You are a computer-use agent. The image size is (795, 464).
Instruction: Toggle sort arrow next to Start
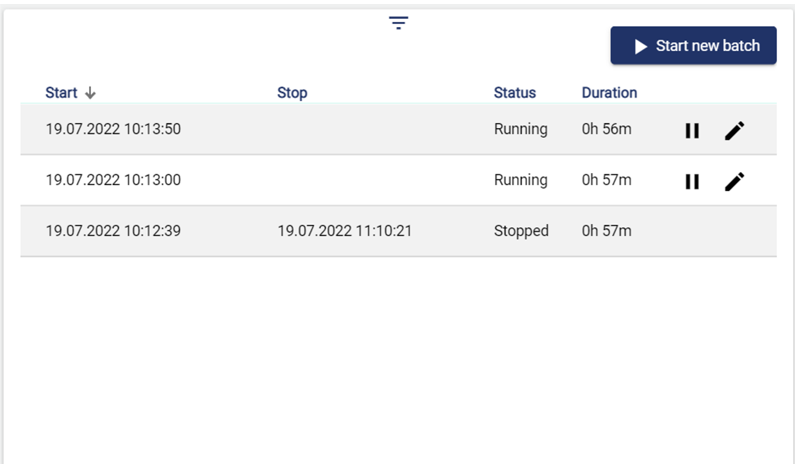click(x=90, y=93)
